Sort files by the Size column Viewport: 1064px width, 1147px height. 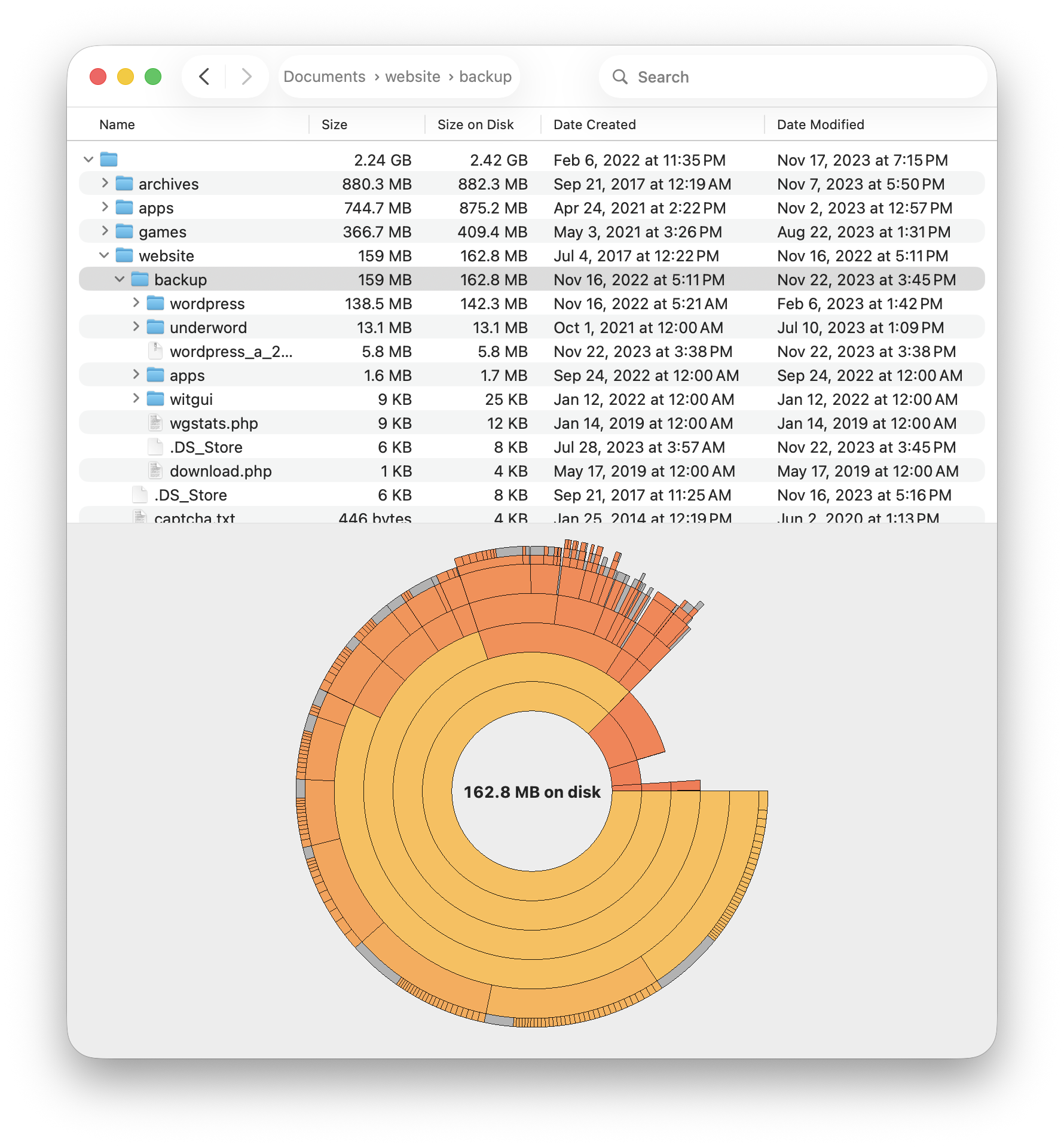tap(333, 124)
